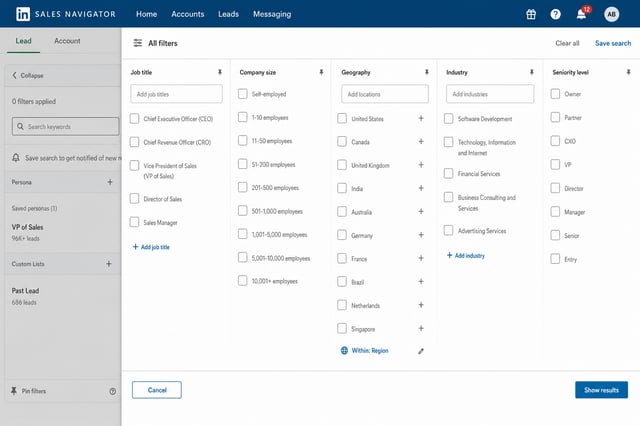The width and height of the screenshot is (640, 426).
Task: Expand Persona with its plus button
Action: [x=110, y=182]
